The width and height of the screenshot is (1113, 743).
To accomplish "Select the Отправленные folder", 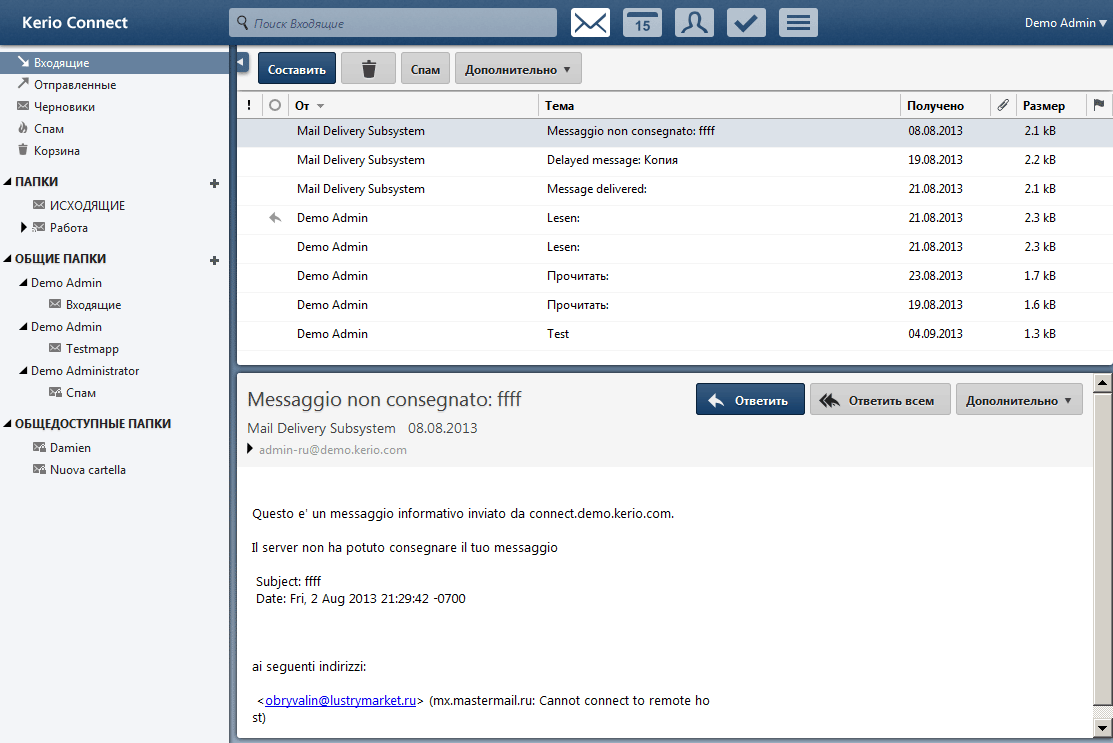I will click(75, 85).
